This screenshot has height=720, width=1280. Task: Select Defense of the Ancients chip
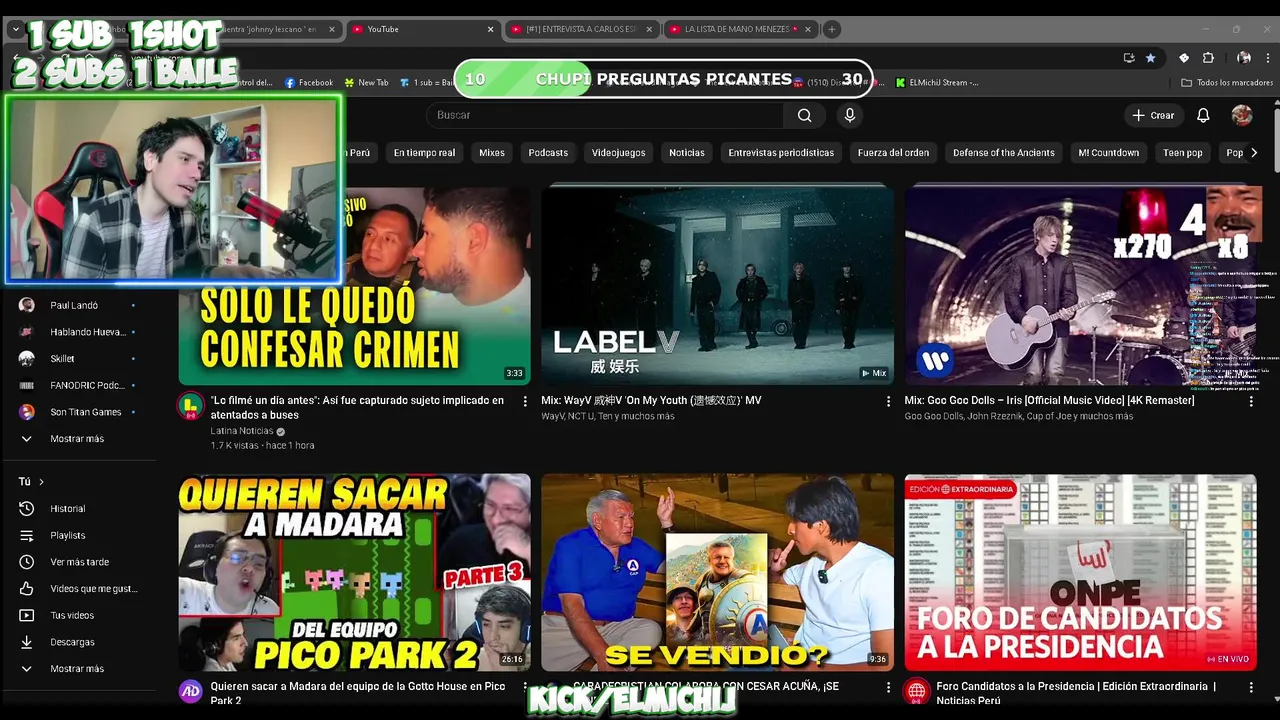pos(1004,153)
